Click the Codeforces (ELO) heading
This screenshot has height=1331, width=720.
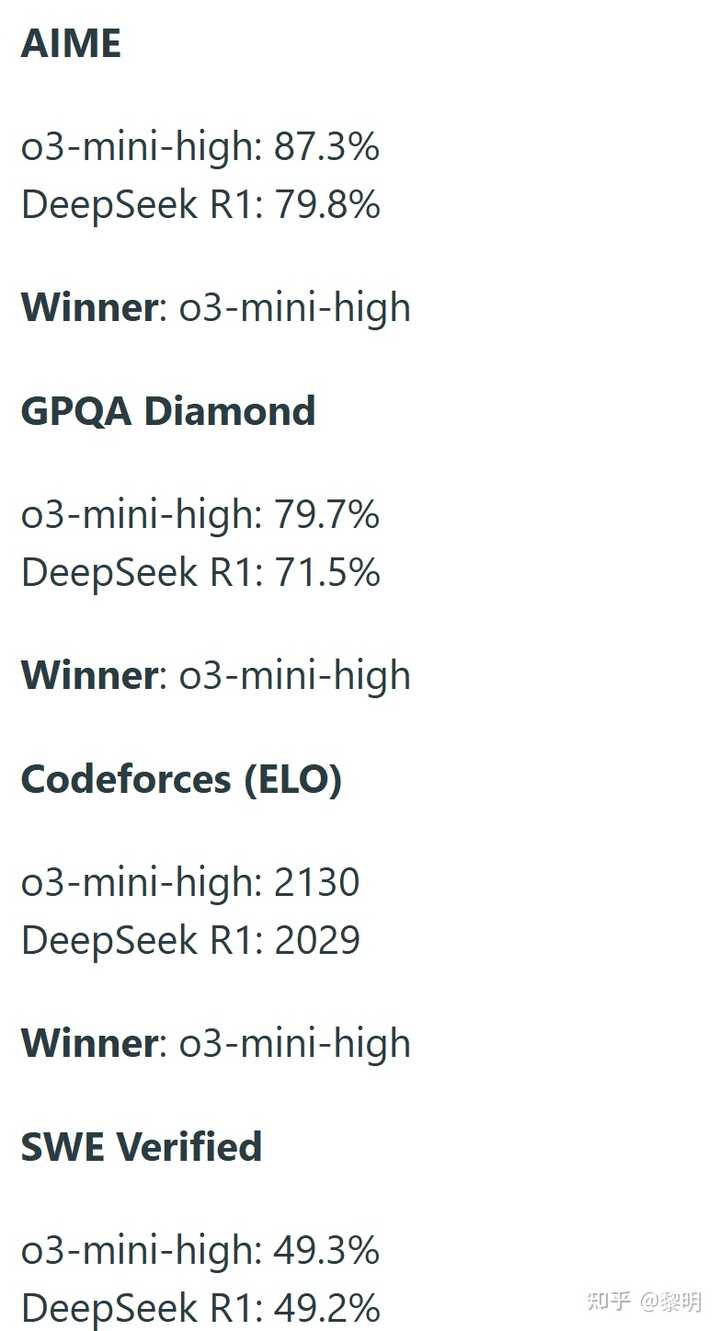[181, 779]
